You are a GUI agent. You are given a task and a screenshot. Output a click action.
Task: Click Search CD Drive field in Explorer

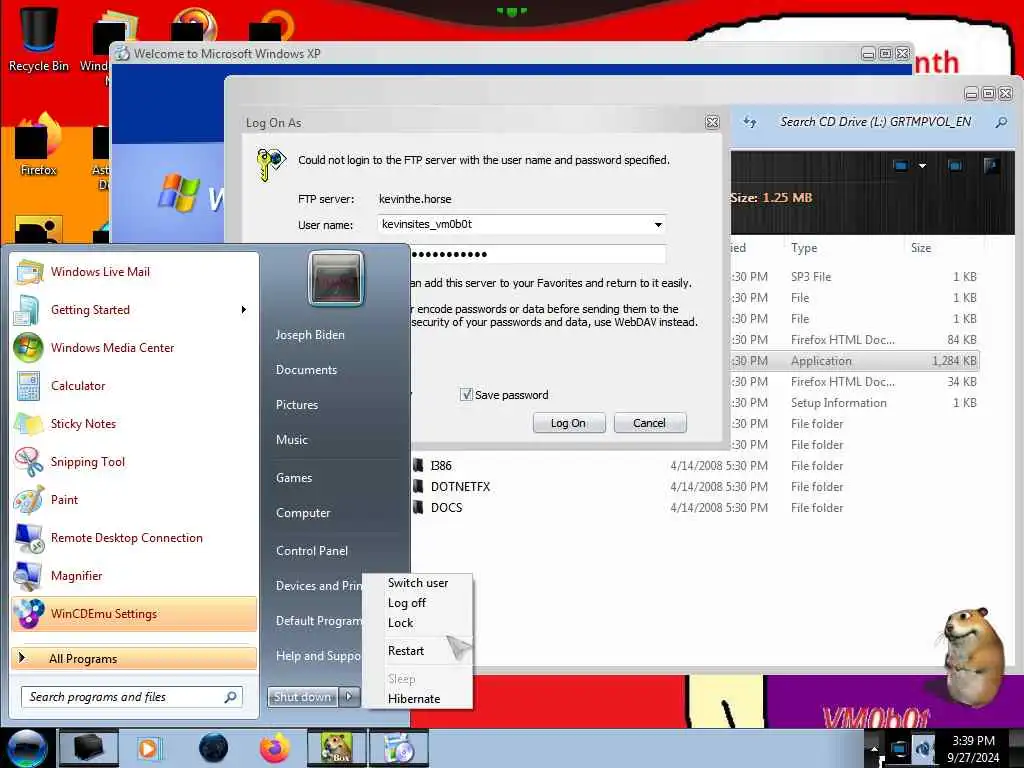[875, 122]
